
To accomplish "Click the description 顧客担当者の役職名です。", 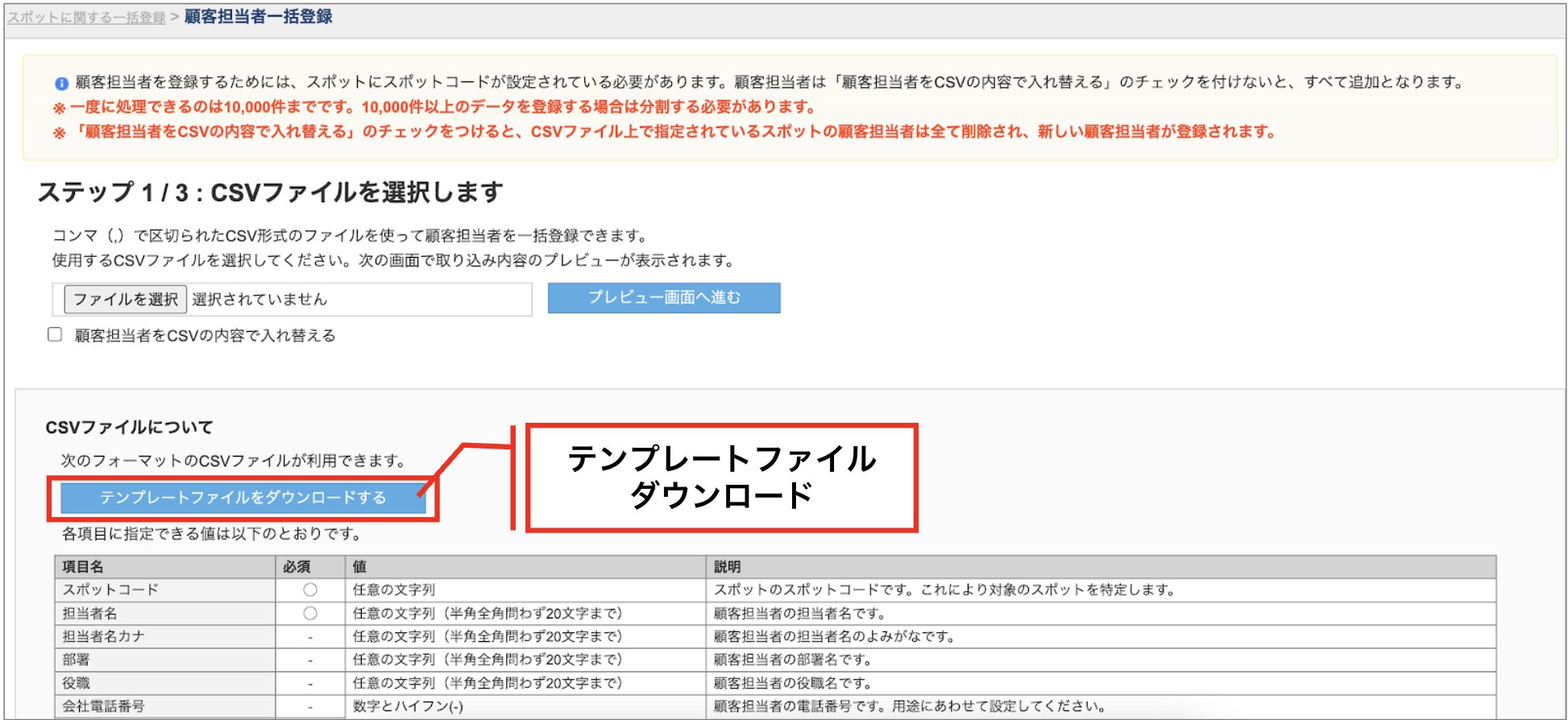I will coord(793,684).
